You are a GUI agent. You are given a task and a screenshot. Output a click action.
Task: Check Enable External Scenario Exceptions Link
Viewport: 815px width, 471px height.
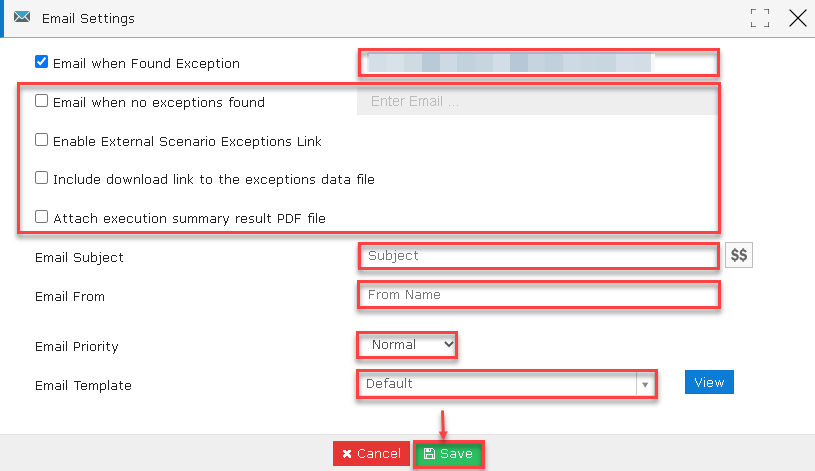point(42,140)
